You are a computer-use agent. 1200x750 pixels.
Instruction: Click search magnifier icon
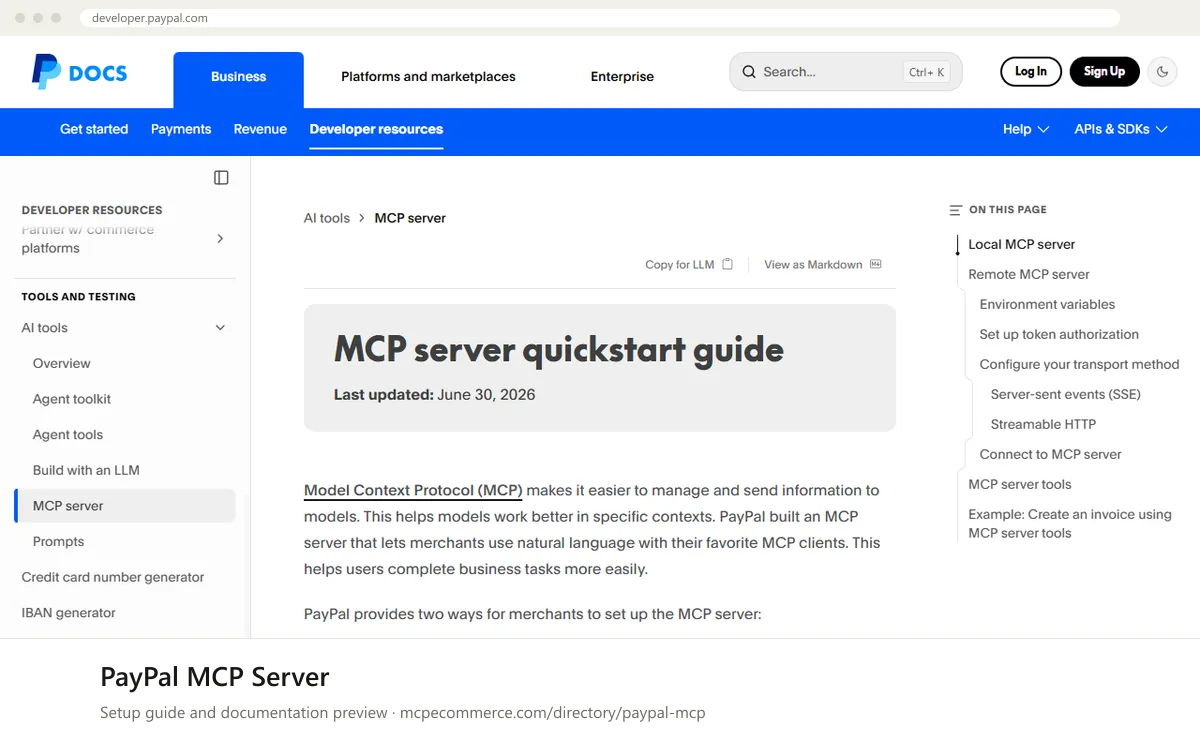pos(748,72)
